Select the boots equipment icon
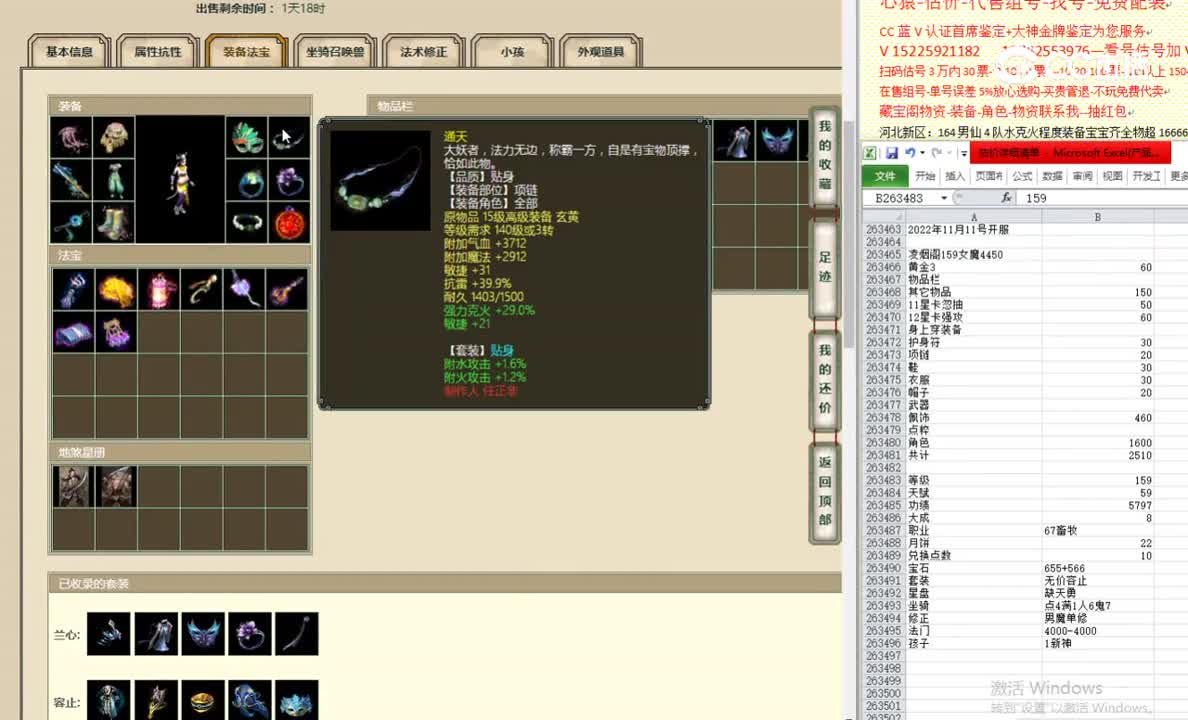 point(114,222)
